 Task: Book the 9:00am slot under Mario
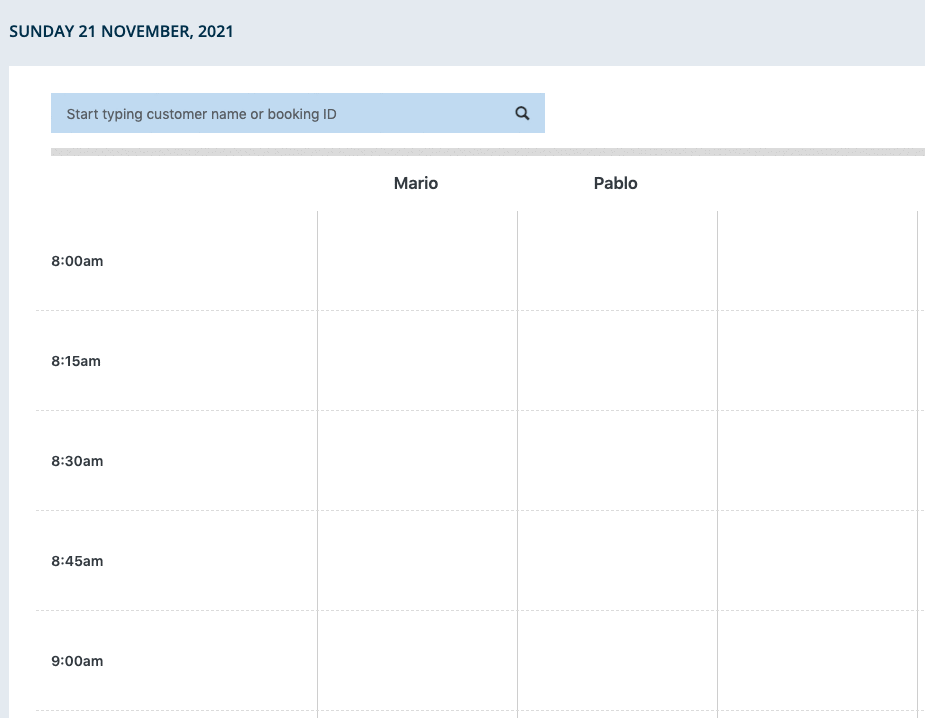click(417, 661)
